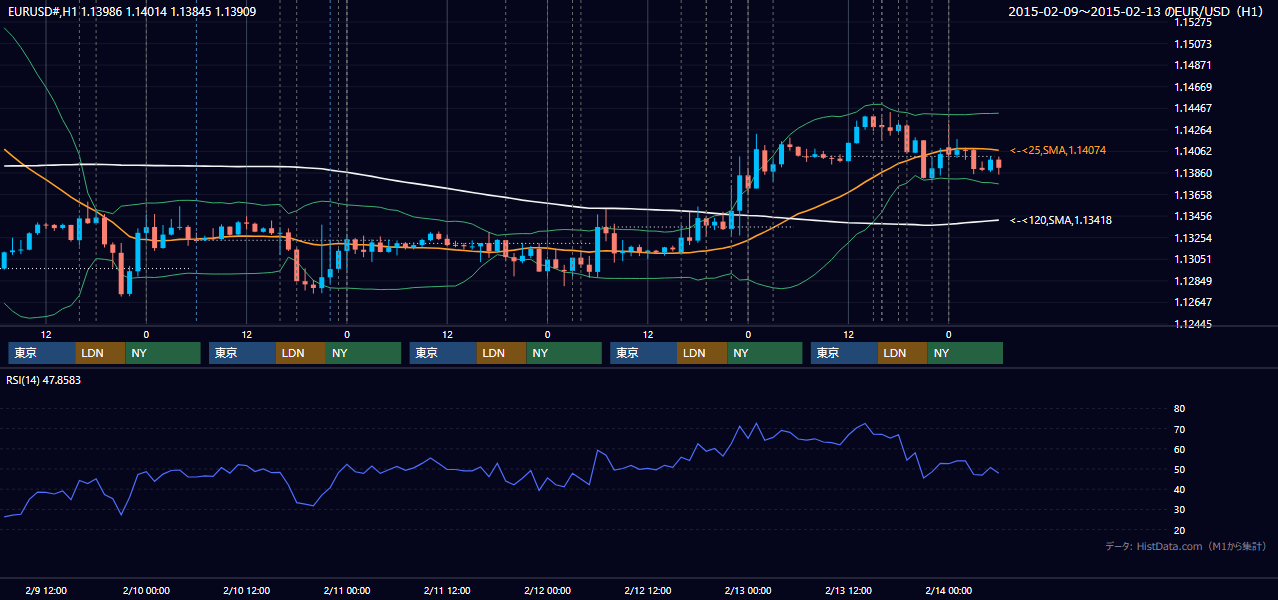
Task: Click price axis value 1.13658
Action: click(x=1192, y=195)
